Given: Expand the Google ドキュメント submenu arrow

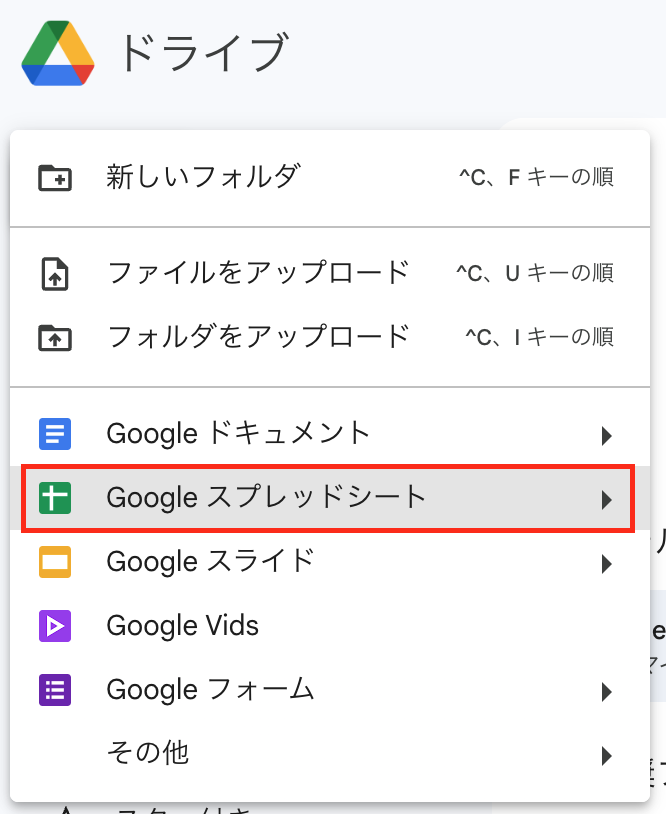Looking at the screenshot, I should [606, 436].
